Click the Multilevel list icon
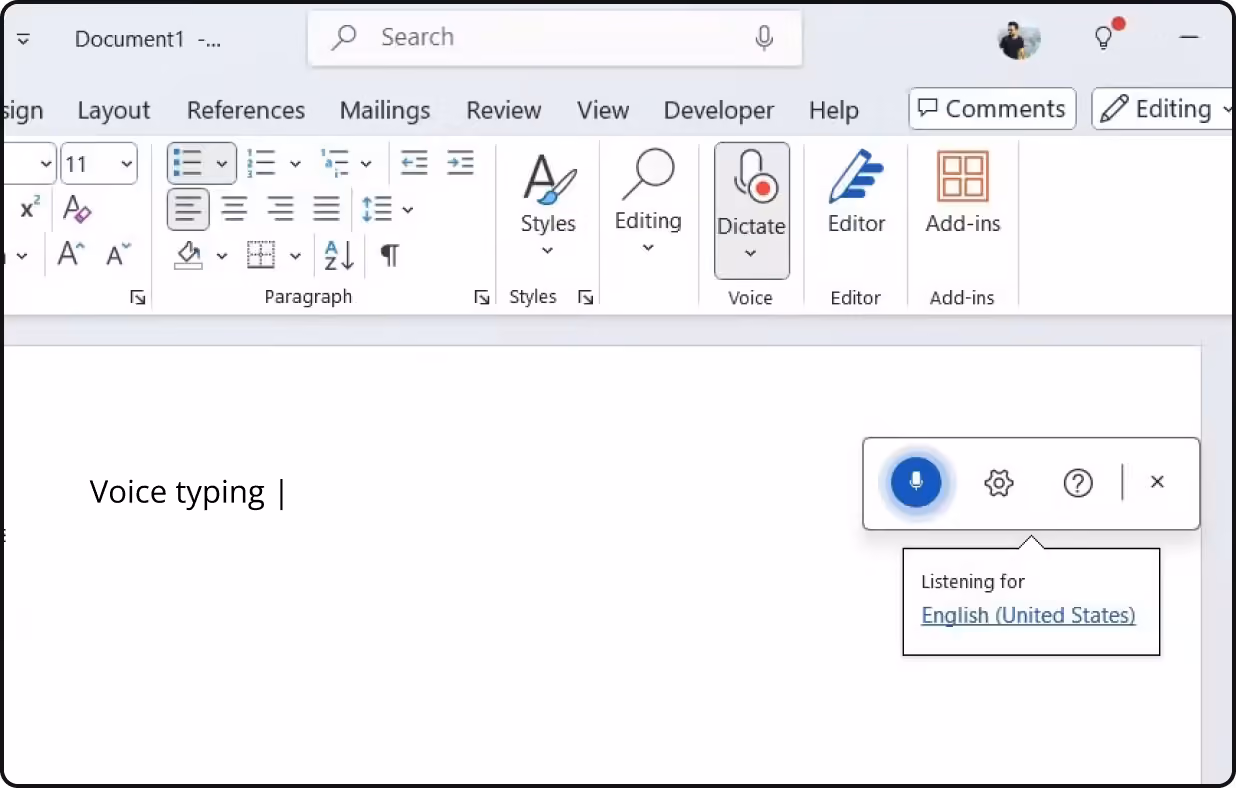 (335, 163)
